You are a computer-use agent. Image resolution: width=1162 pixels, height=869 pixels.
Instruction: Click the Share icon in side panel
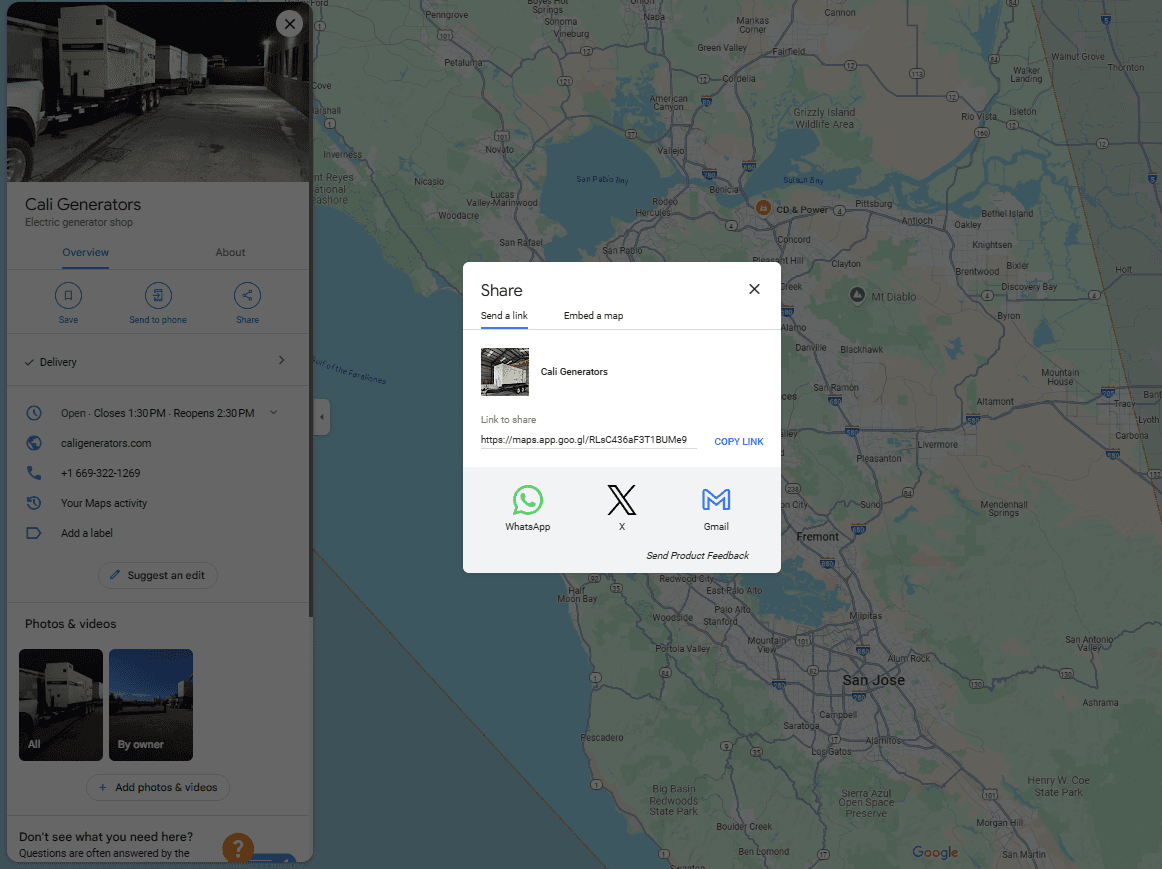248,296
